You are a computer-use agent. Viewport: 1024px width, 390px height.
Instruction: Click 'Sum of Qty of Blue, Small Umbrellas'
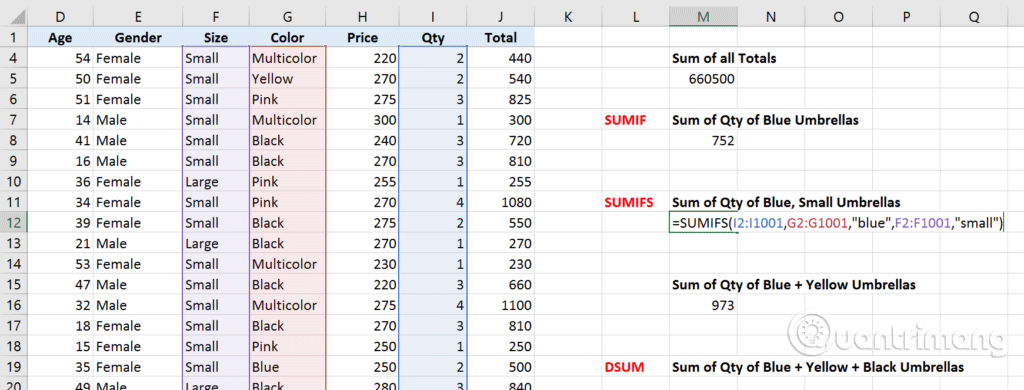[x=786, y=203]
